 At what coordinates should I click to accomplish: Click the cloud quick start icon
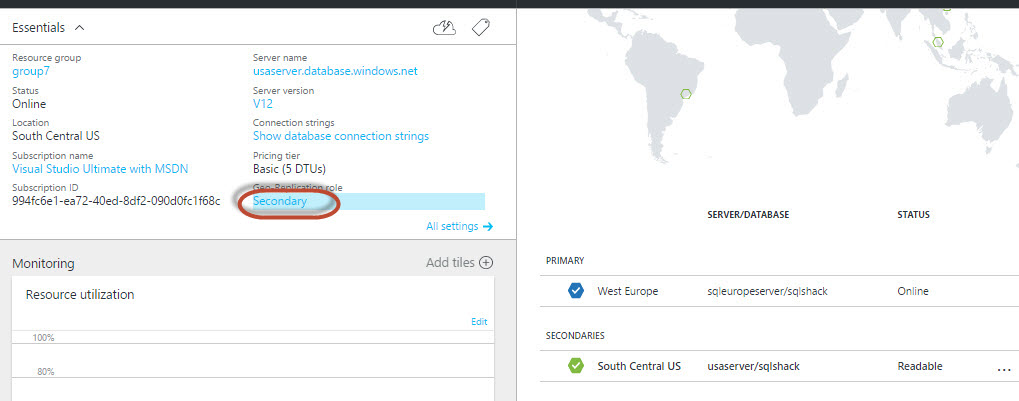point(444,28)
